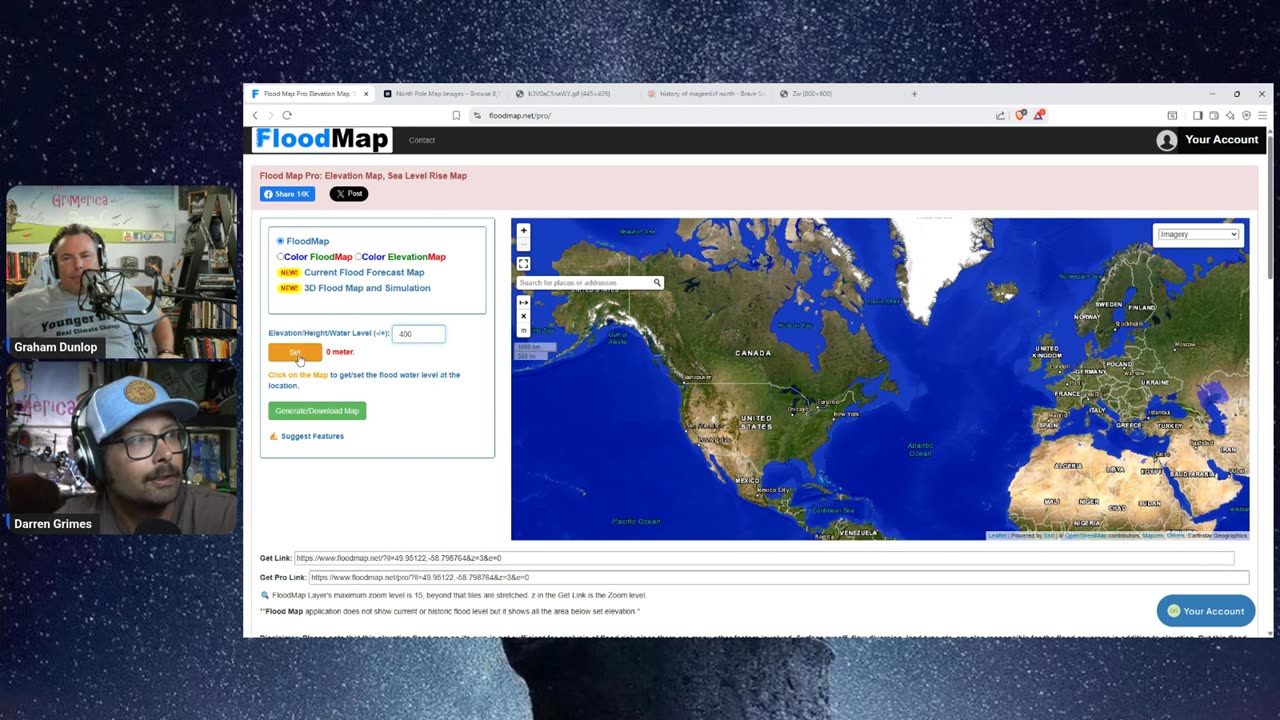The height and width of the screenshot is (720, 1280).
Task: Click the Leaflet attribution link
Action: point(997,536)
